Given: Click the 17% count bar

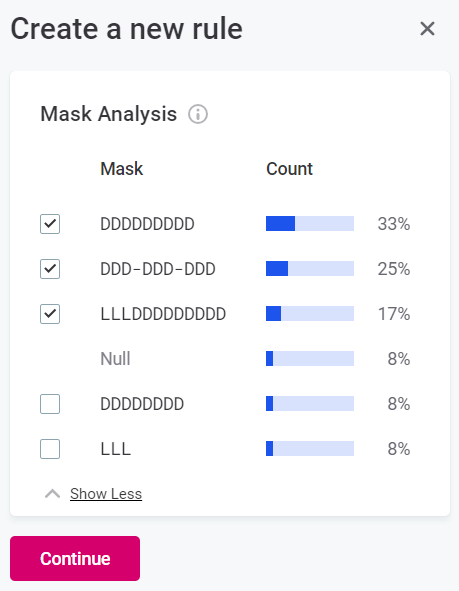Looking at the screenshot, I should tap(310, 314).
